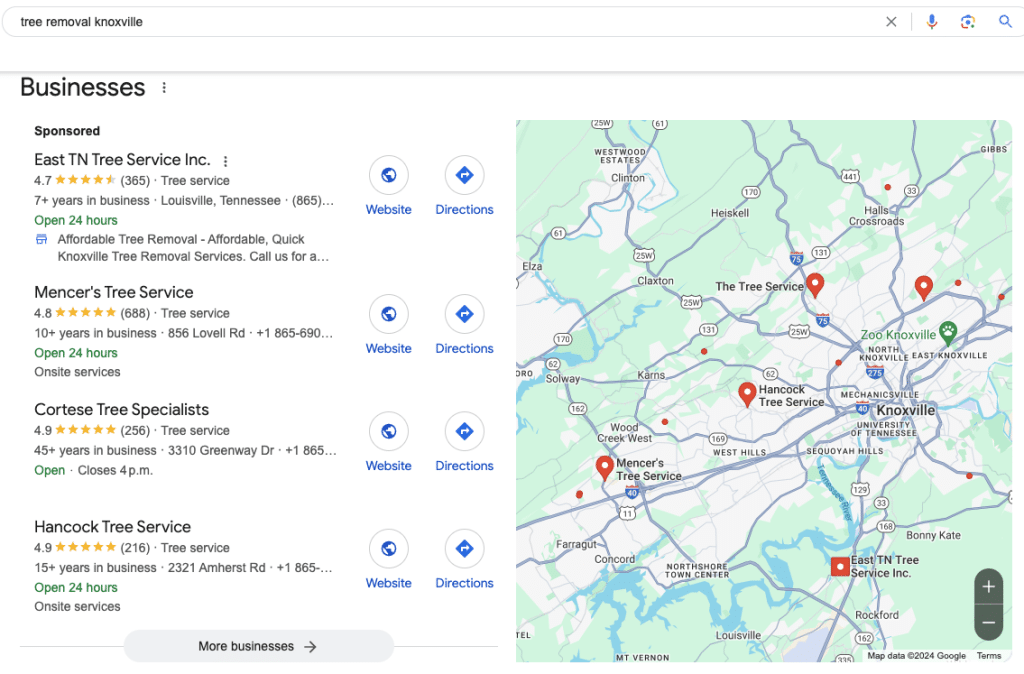Clear the search box text

[x=891, y=22]
